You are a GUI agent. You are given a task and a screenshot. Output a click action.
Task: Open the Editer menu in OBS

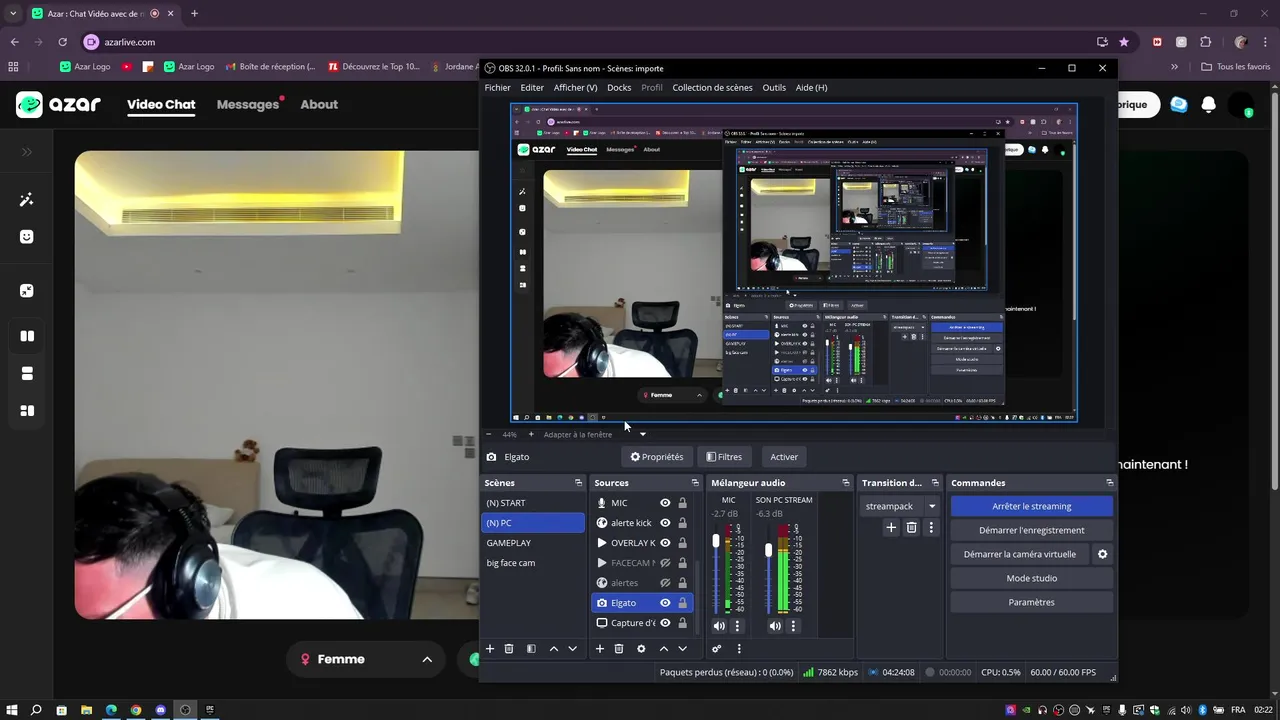pos(532,87)
